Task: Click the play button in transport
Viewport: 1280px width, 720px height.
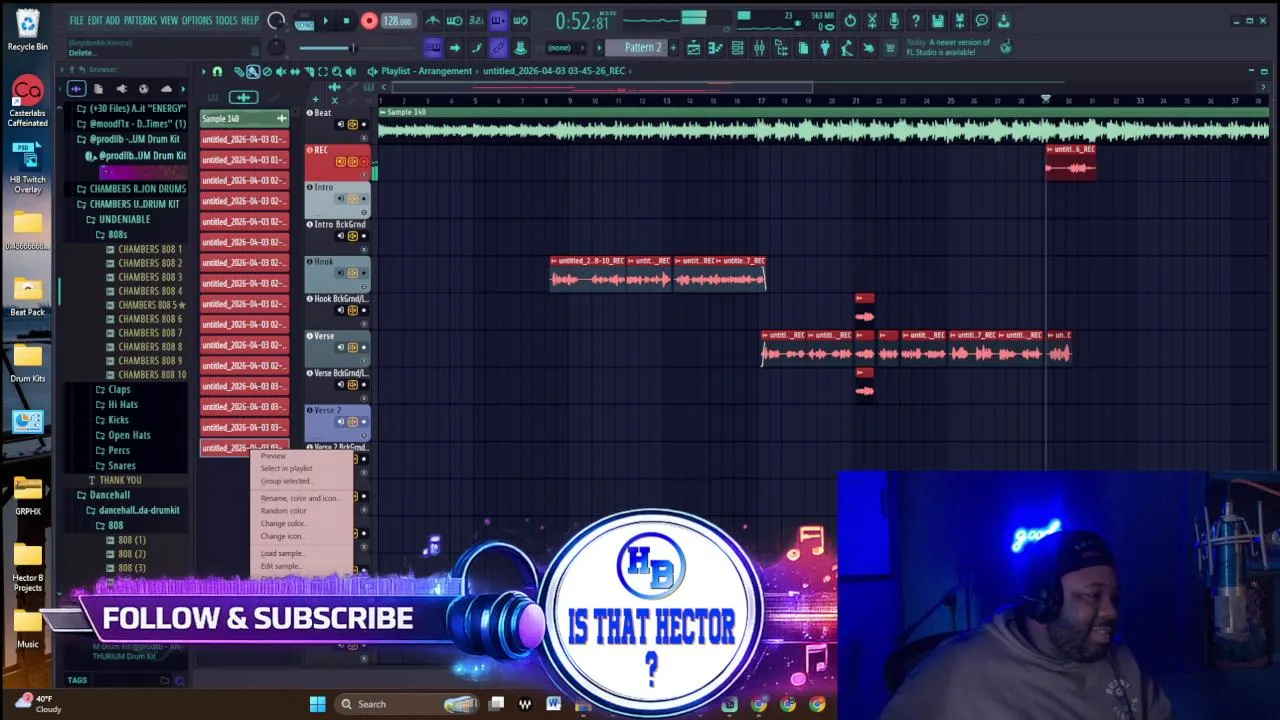Action: point(325,21)
